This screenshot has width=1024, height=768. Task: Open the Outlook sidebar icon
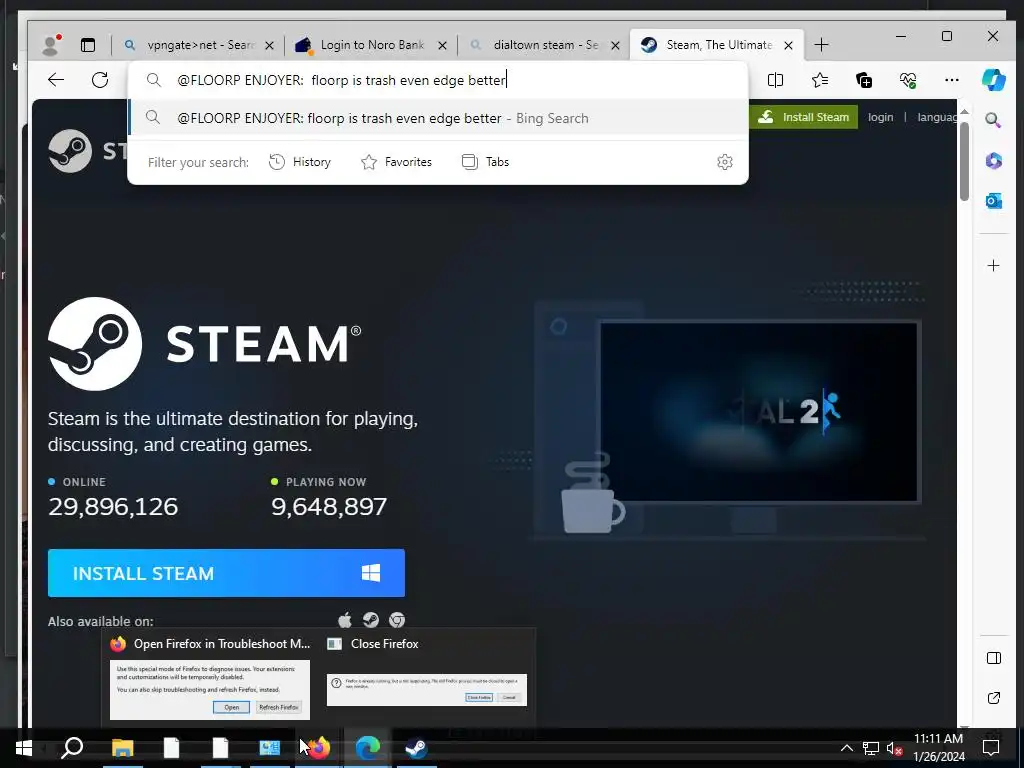point(993,200)
